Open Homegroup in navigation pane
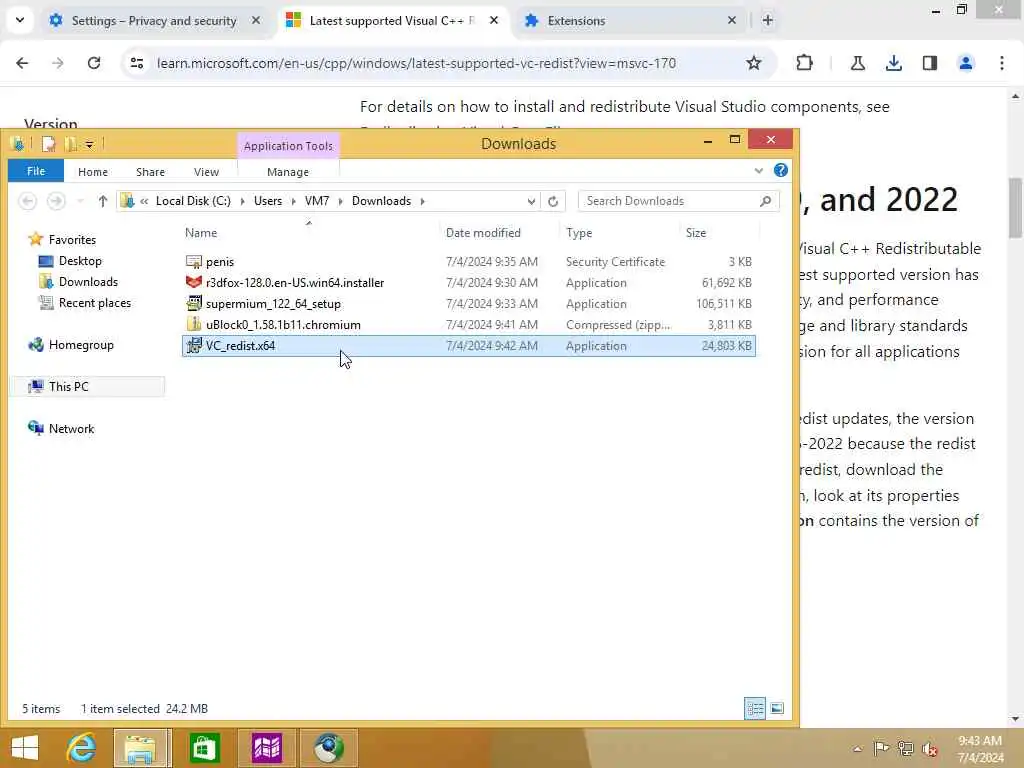Viewport: 1024px width, 768px height. [81, 345]
